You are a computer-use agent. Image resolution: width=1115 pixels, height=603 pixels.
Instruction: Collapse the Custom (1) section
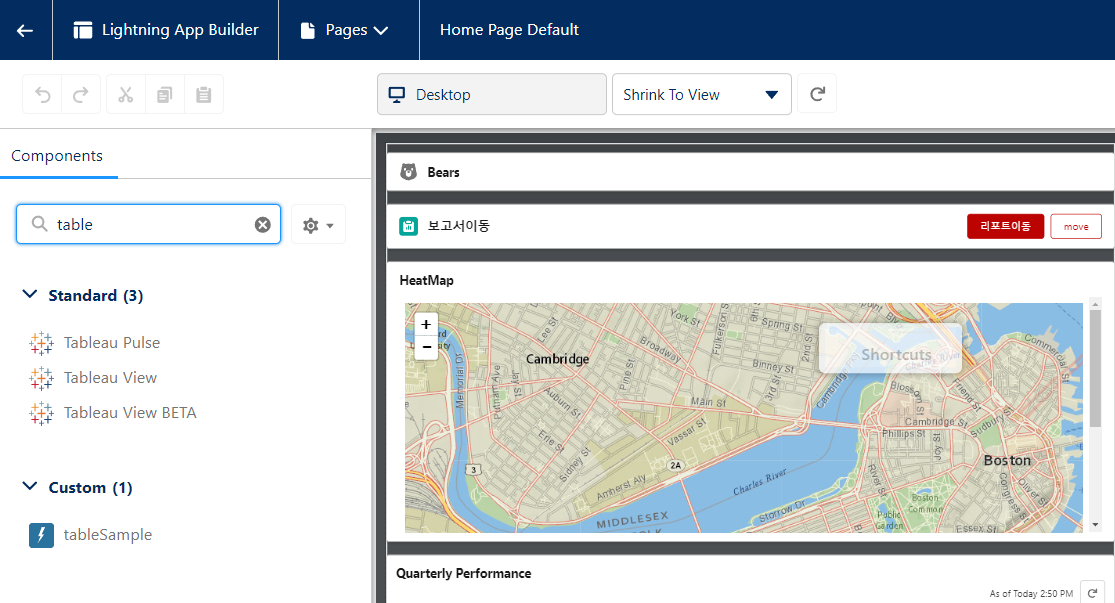point(30,486)
